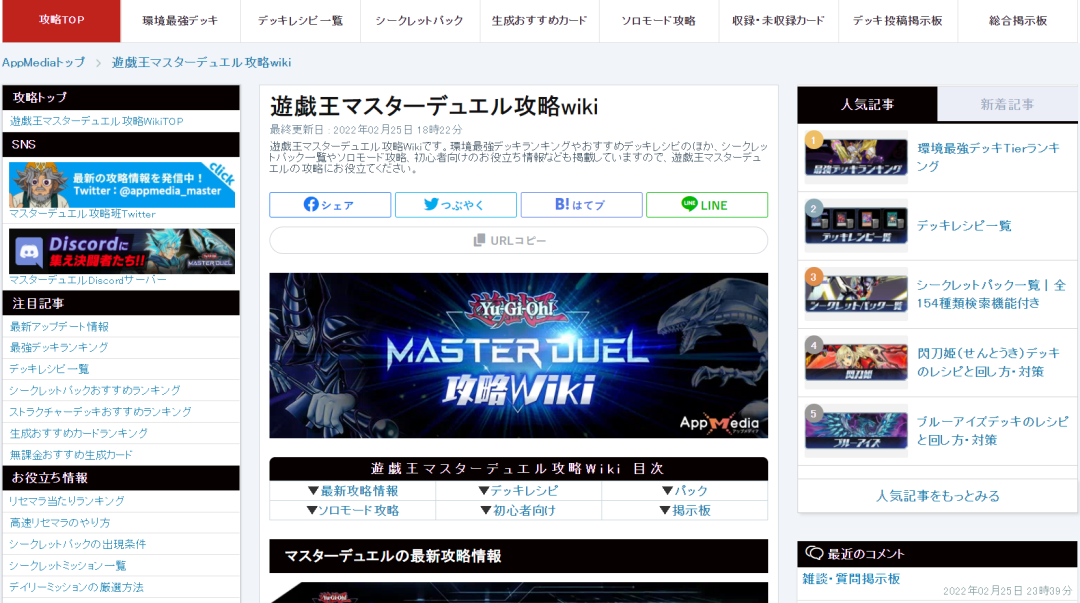
Task: Open the 生成おすすめカード navigation tab
Action: point(539,21)
